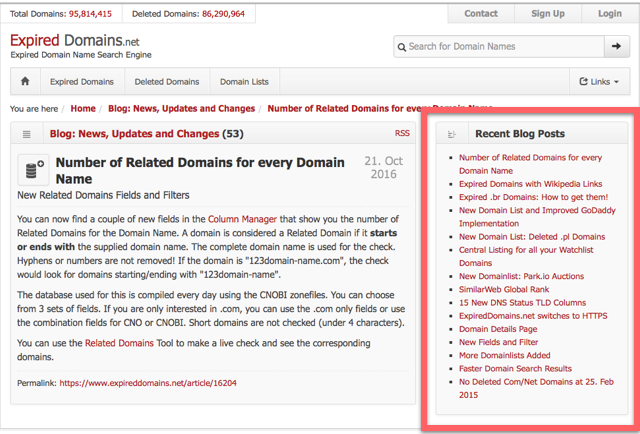Click the Home breadcrumb link
Image resolution: width=640 pixels, height=434 pixels.
point(83,109)
